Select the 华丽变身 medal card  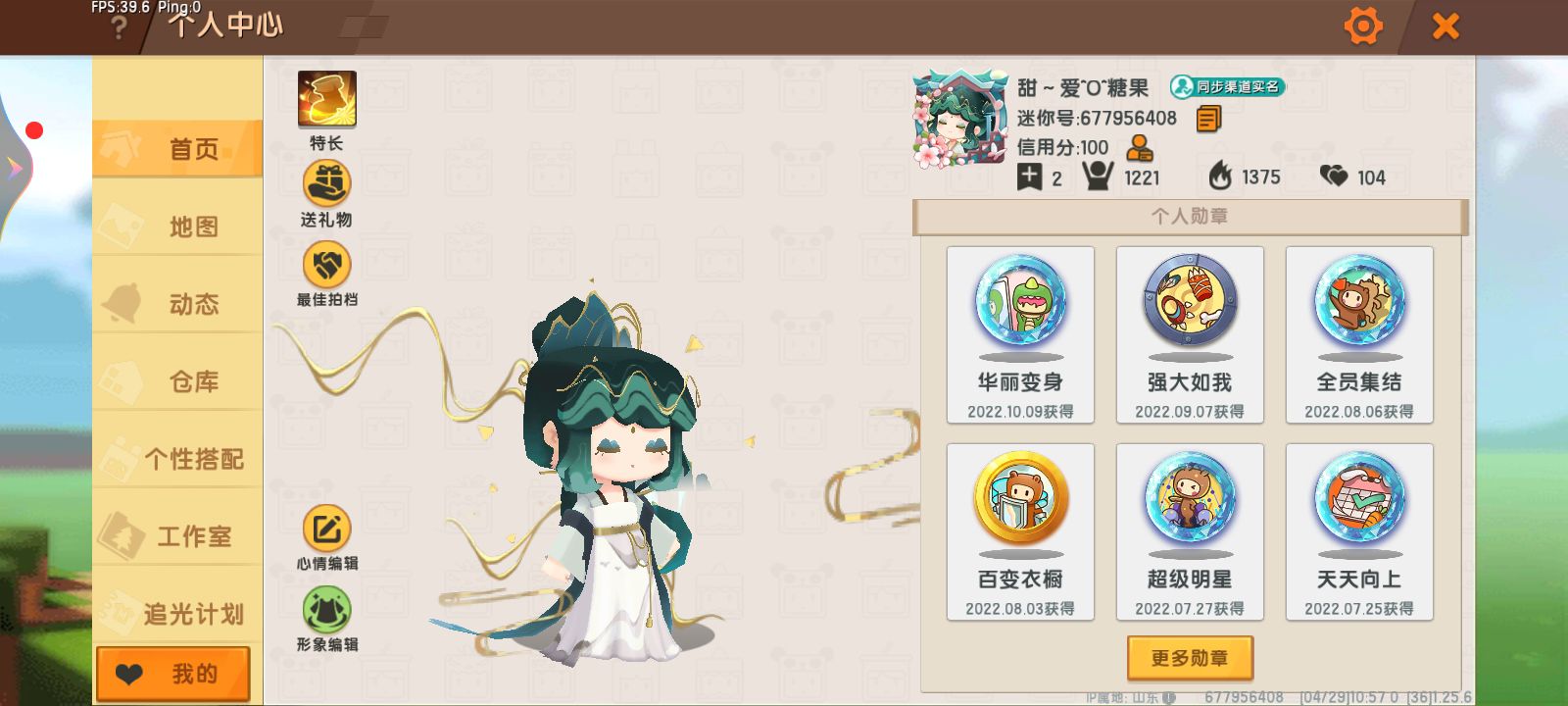tap(1020, 334)
